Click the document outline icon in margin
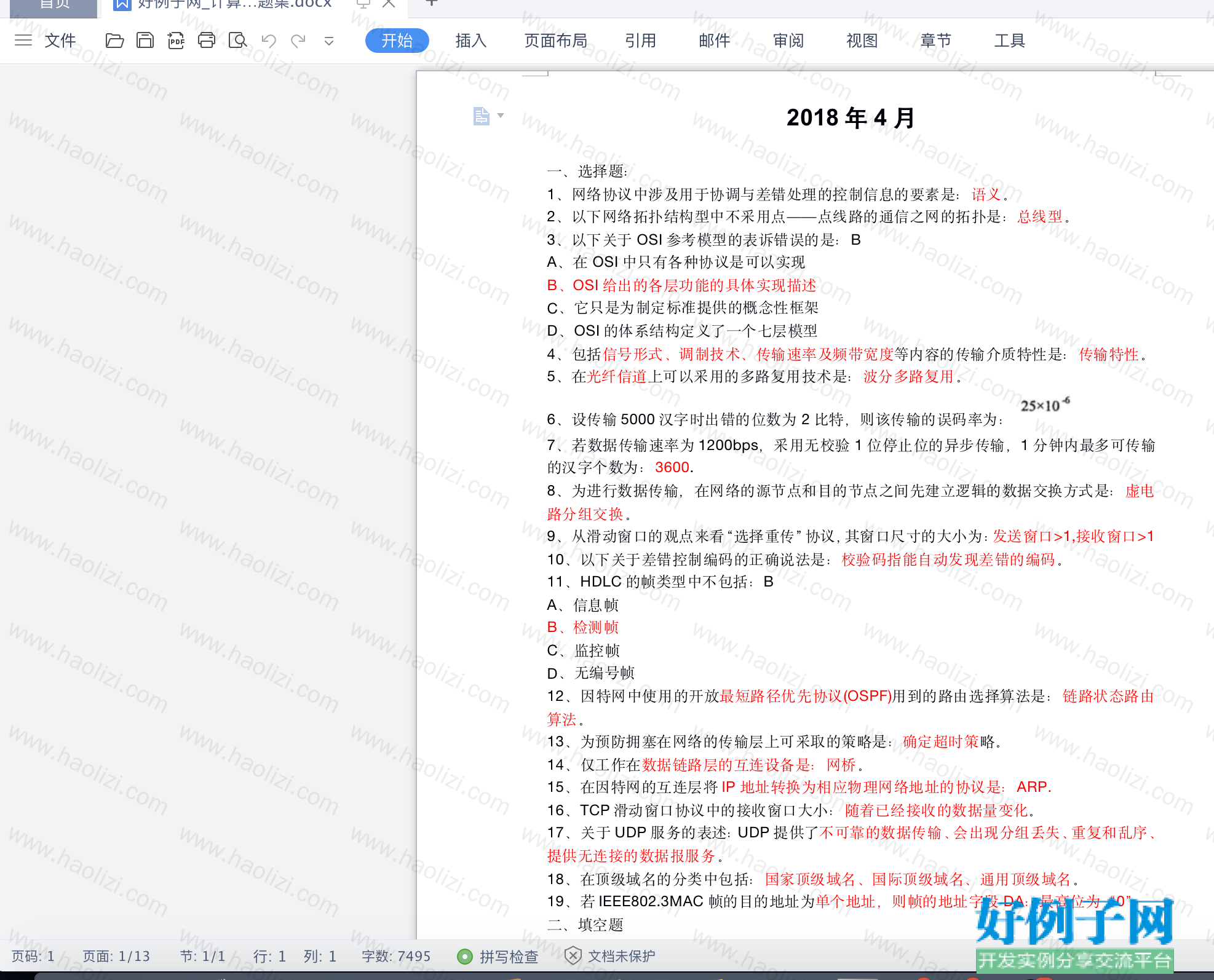 pos(482,116)
